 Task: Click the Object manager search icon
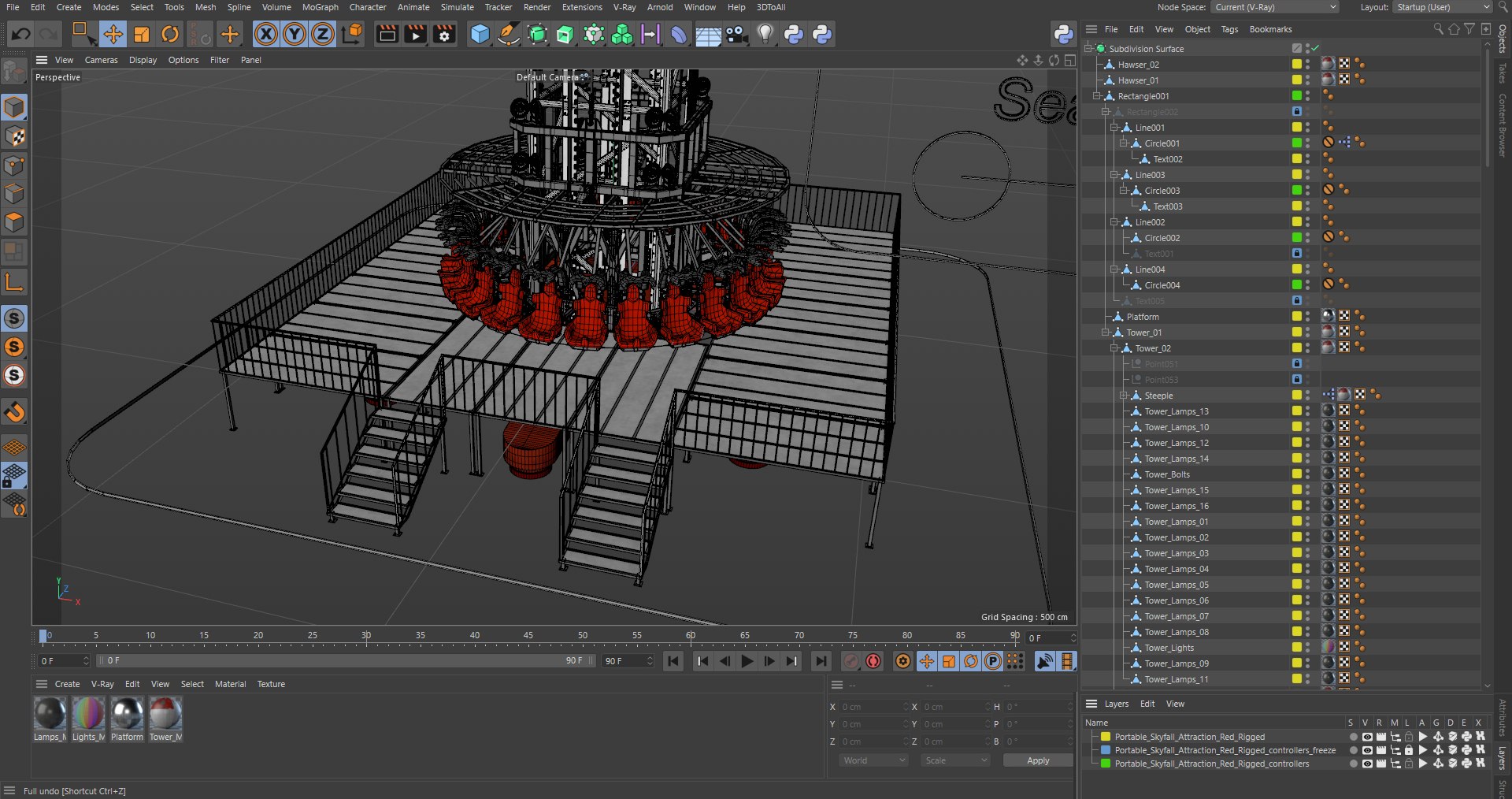click(1438, 29)
